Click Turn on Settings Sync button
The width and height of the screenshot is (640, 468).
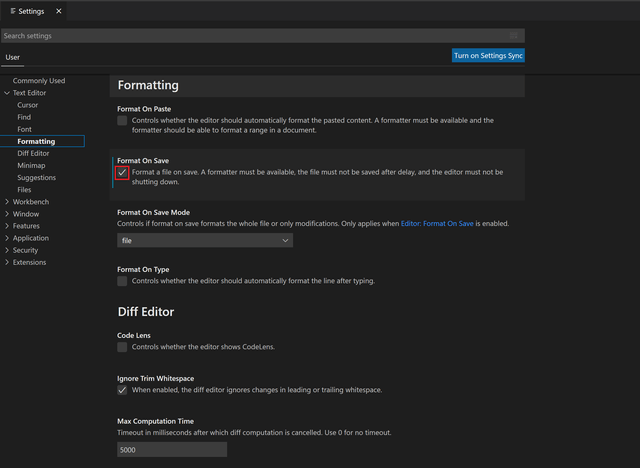click(x=488, y=56)
